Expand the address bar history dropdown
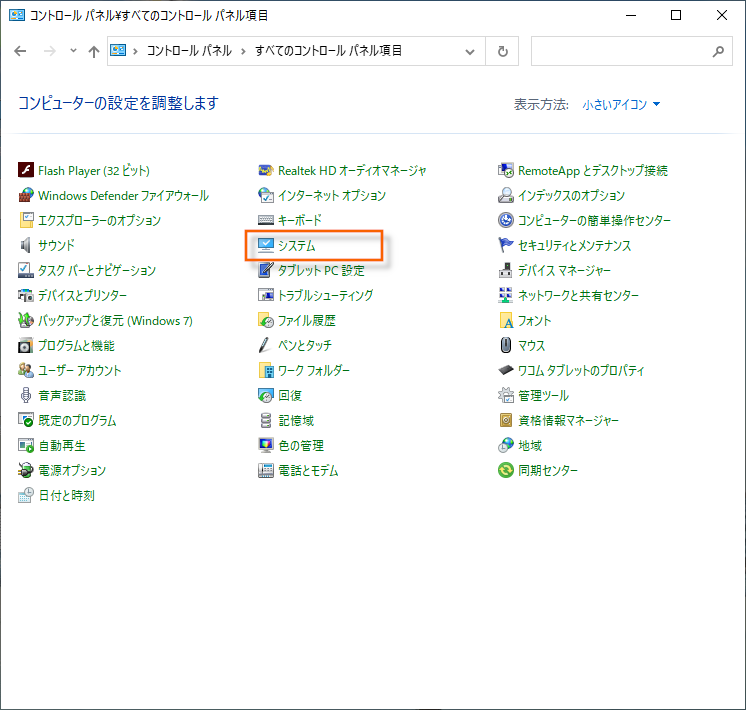The image size is (746, 710). [470, 51]
